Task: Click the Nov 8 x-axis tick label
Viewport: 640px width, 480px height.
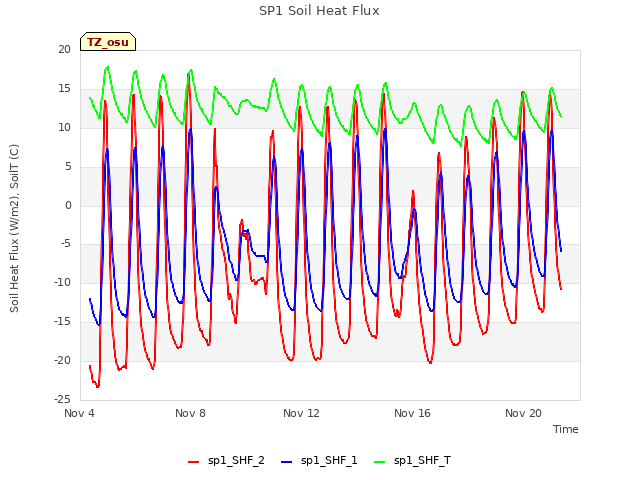Action: point(190,413)
